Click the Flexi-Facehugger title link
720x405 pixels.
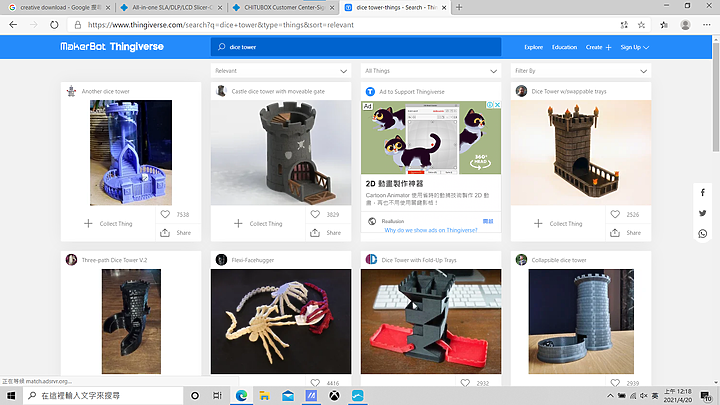click(253, 260)
